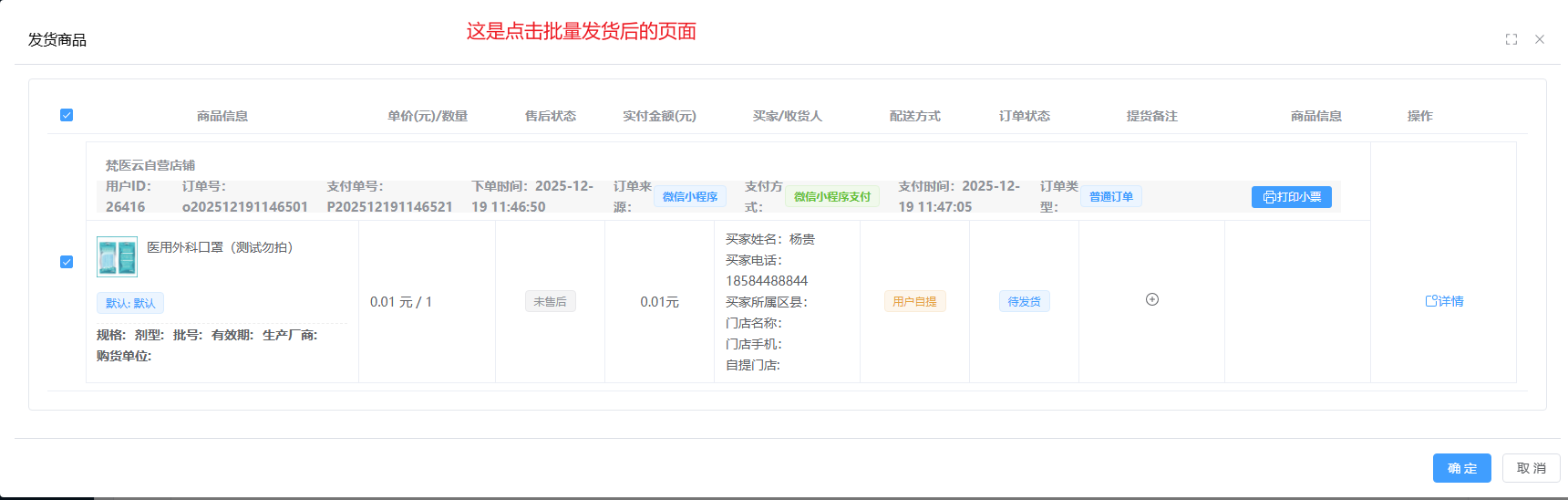Click the plus icon in 提货备注 column
The image size is (1568, 500).
[x=1152, y=299]
